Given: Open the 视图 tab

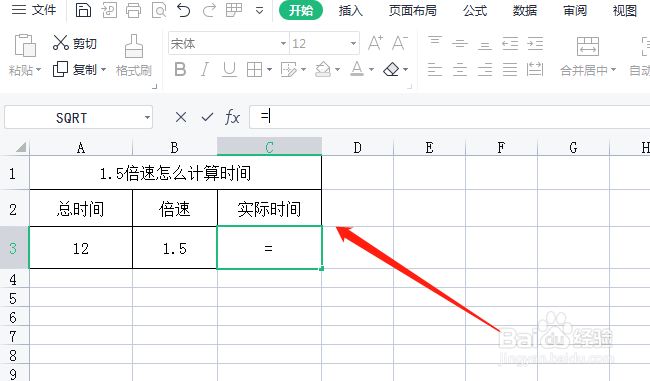Looking at the screenshot, I should click(625, 10).
